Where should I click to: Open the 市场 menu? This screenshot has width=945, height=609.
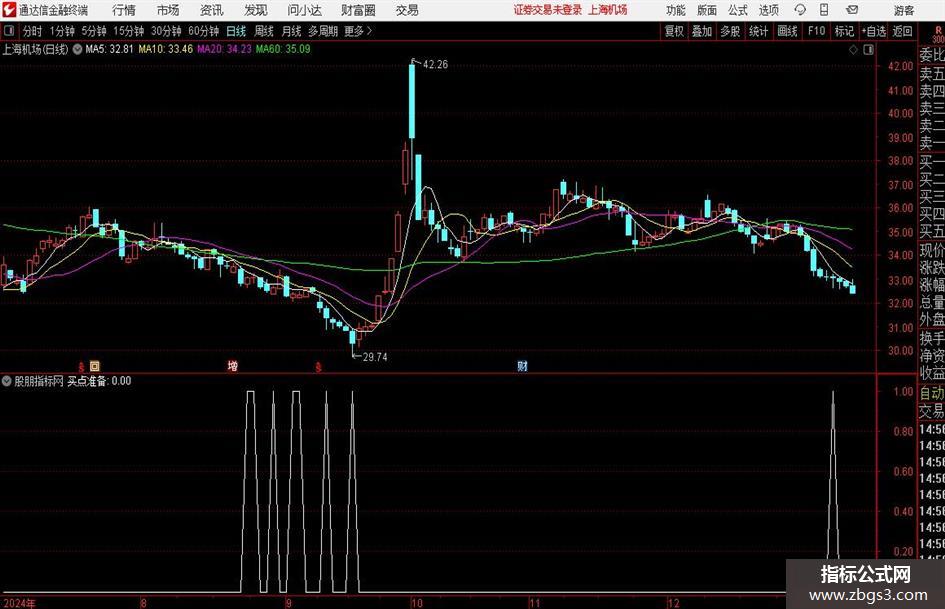point(168,10)
